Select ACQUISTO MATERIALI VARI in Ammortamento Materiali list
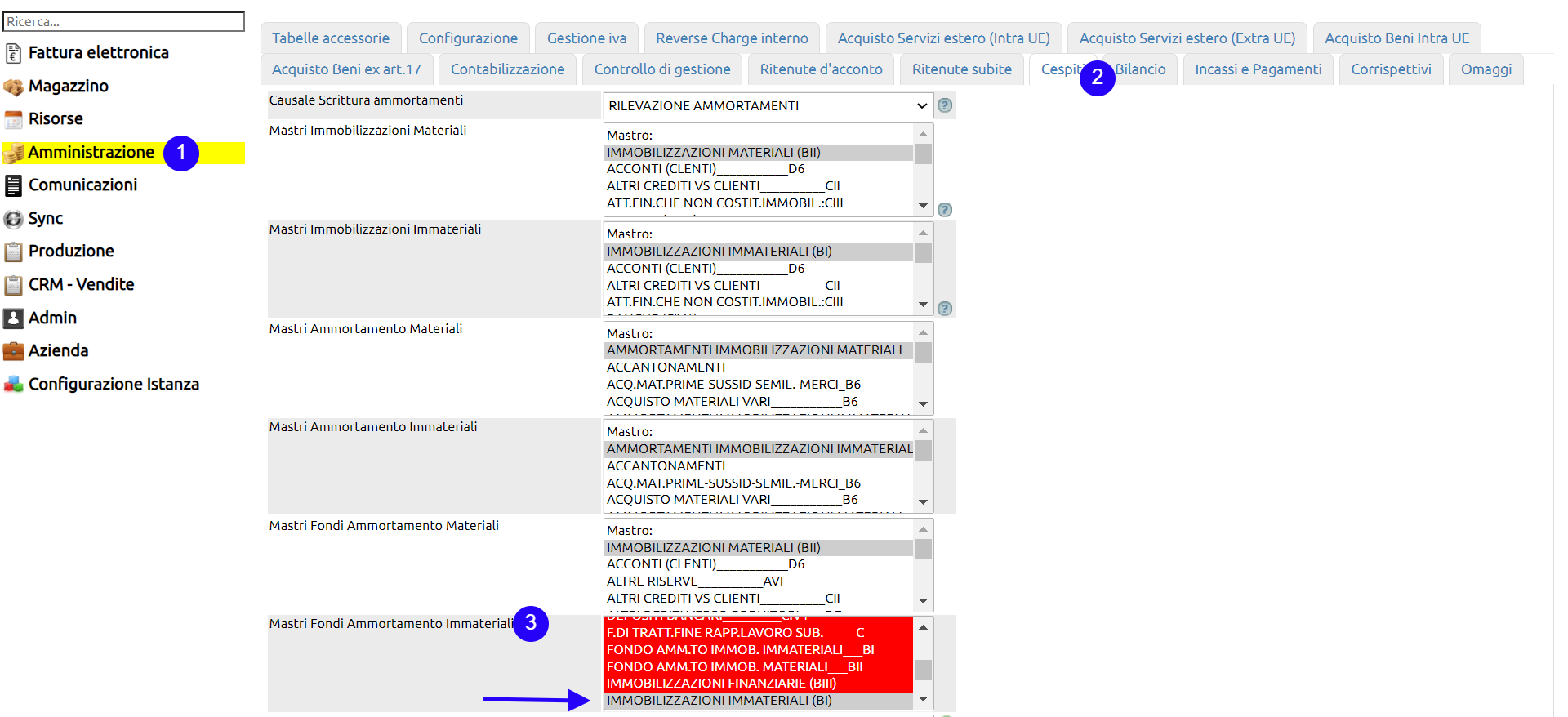The width and height of the screenshot is (1568, 717). click(759, 402)
